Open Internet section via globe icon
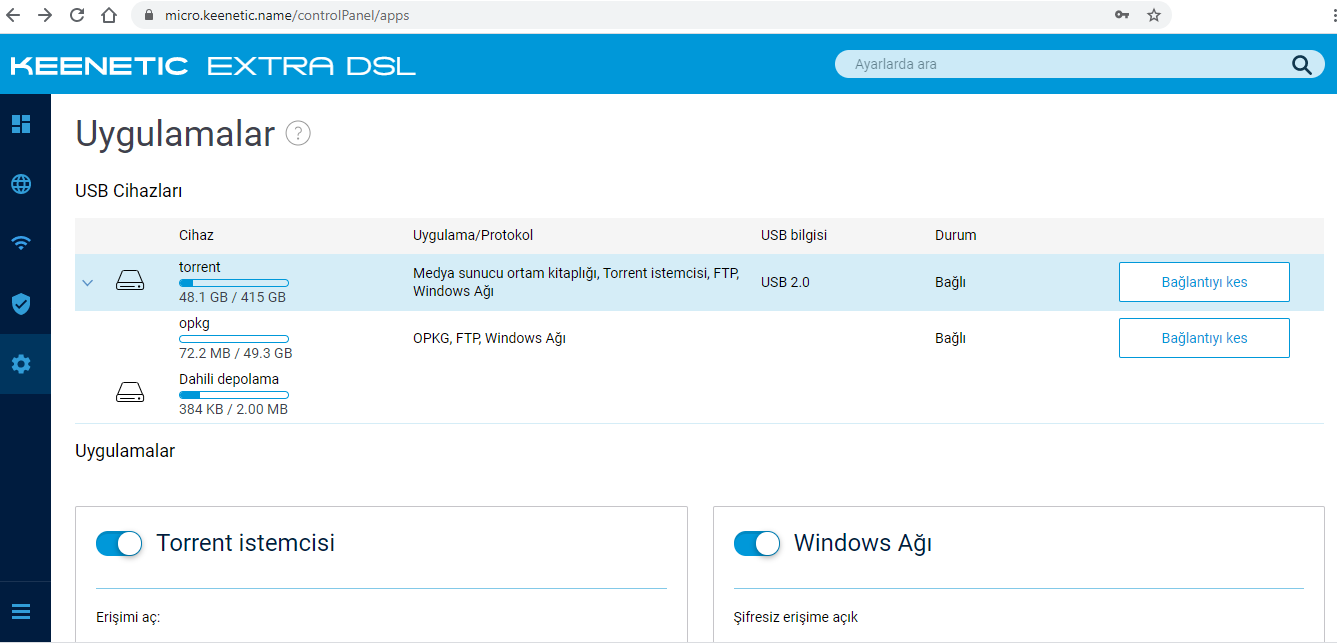Screen dimensions: 1337x643 pos(21,184)
